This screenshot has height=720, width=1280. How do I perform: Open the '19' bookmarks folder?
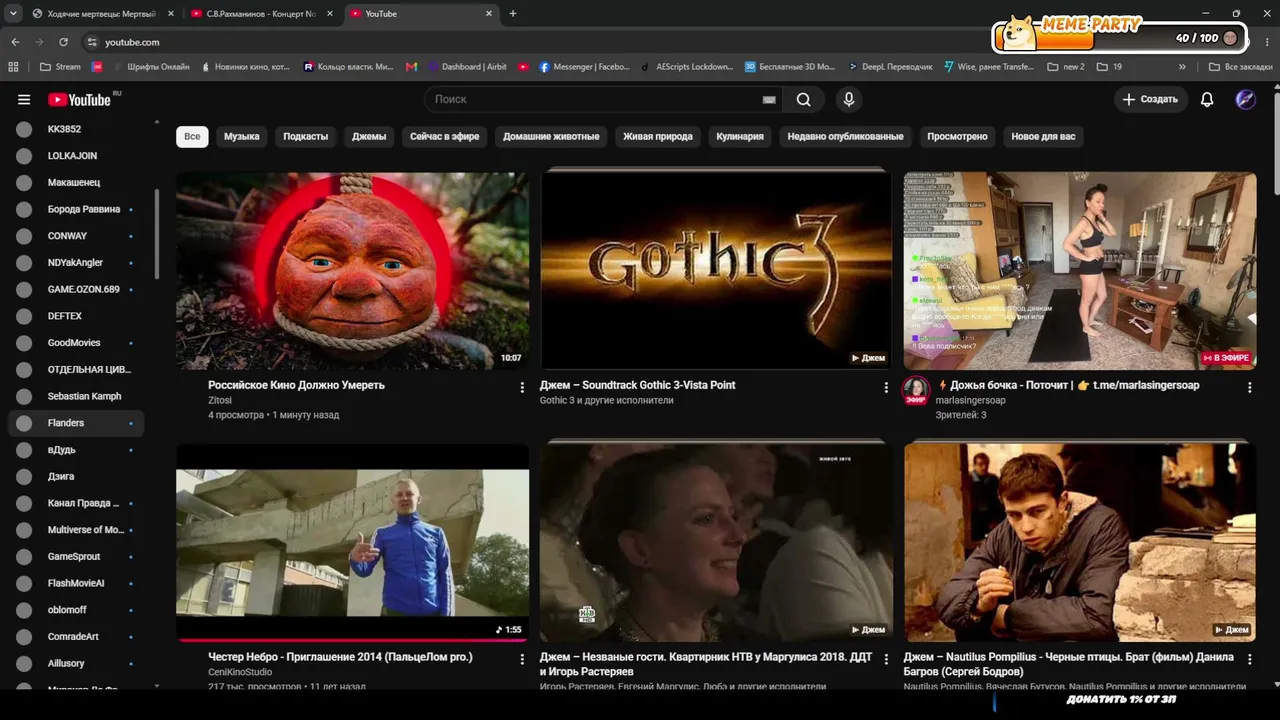click(1110, 67)
